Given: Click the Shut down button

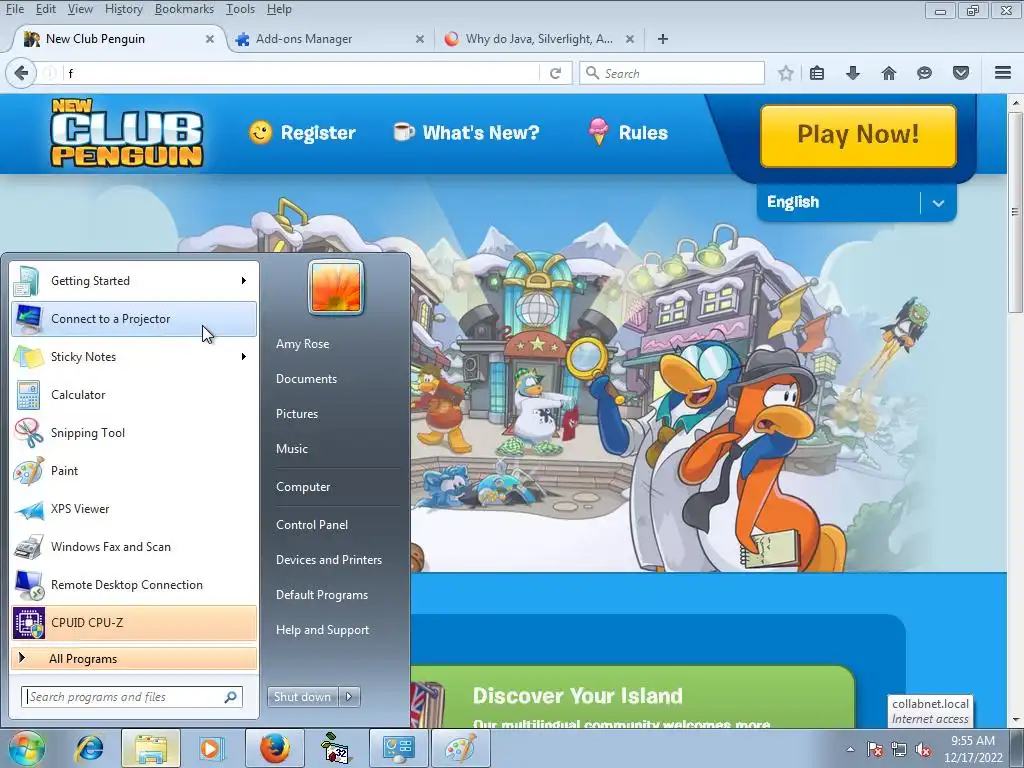Looking at the screenshot, I should 303,697.
